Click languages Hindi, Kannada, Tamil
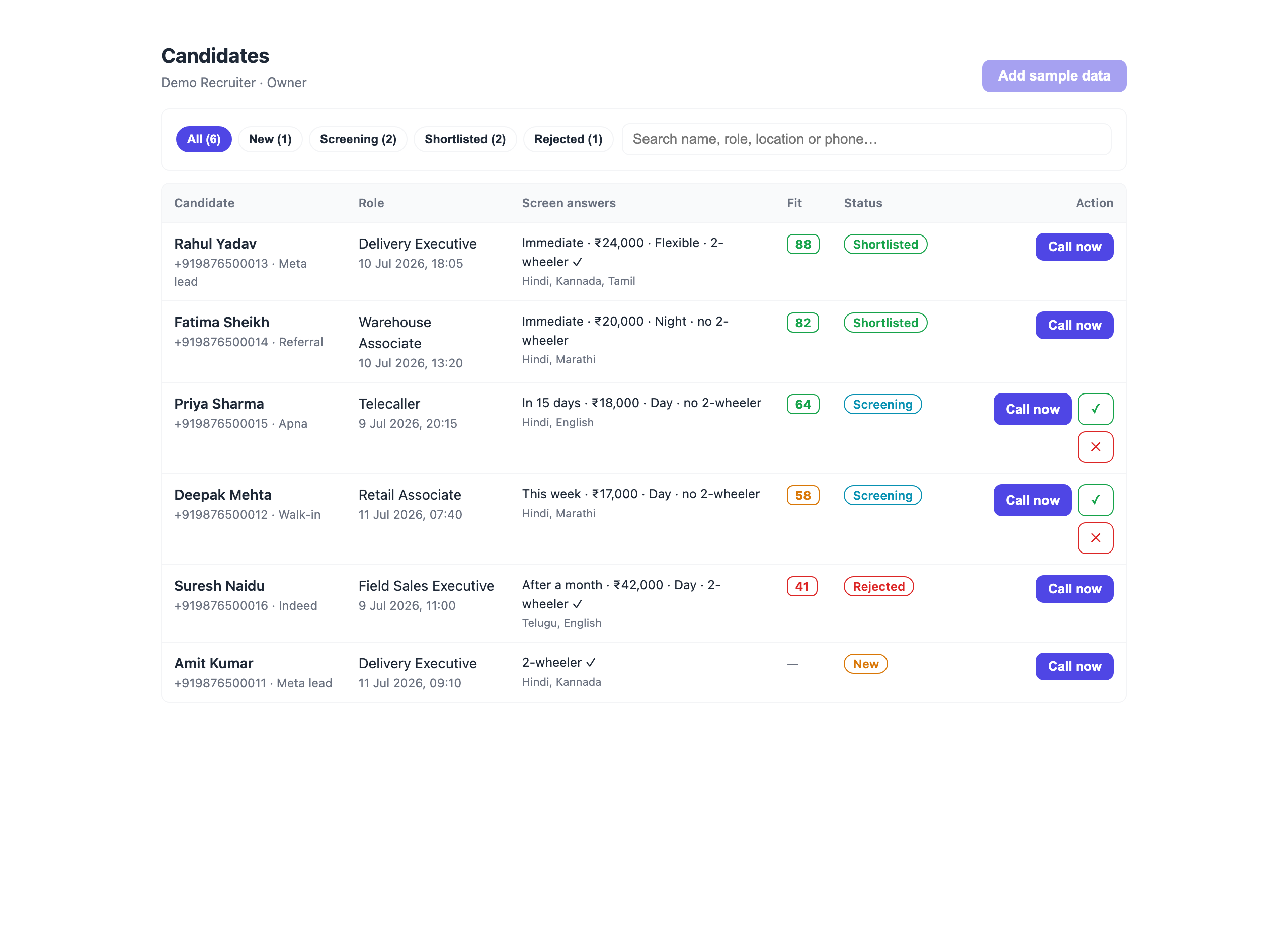This screenshot has height=946, width=1288. pyautogui.click(x=578, y=281)
